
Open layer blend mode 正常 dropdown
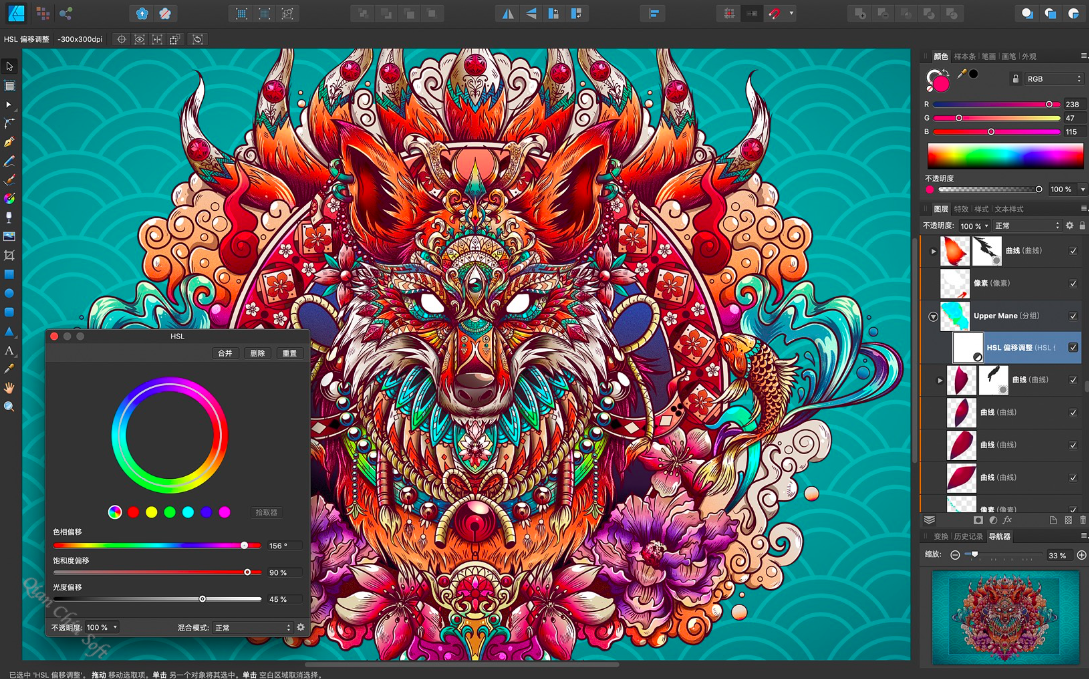click(x=1027, y=226)
